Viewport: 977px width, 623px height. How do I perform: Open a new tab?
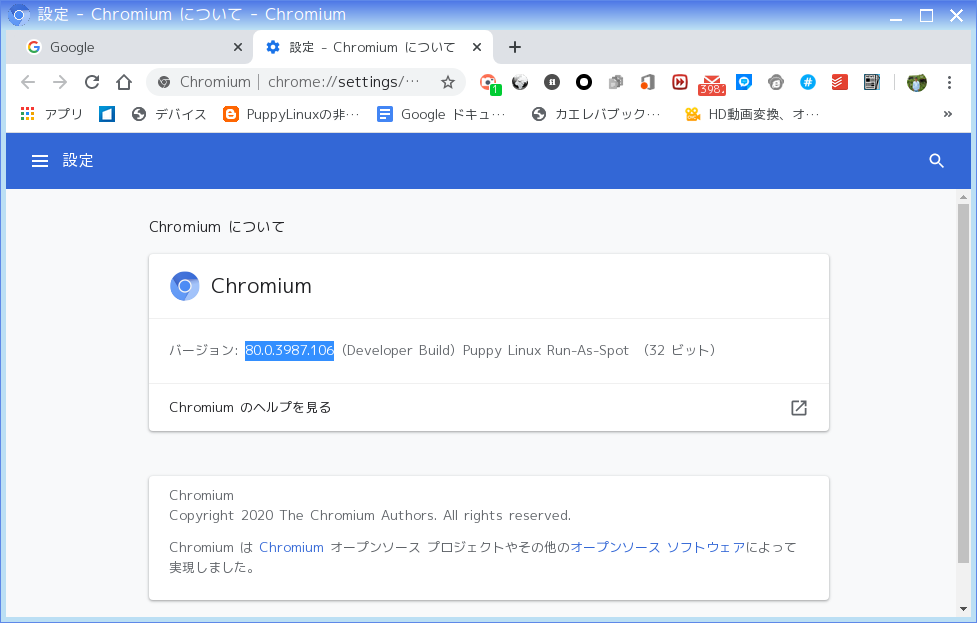click(515, 47)
